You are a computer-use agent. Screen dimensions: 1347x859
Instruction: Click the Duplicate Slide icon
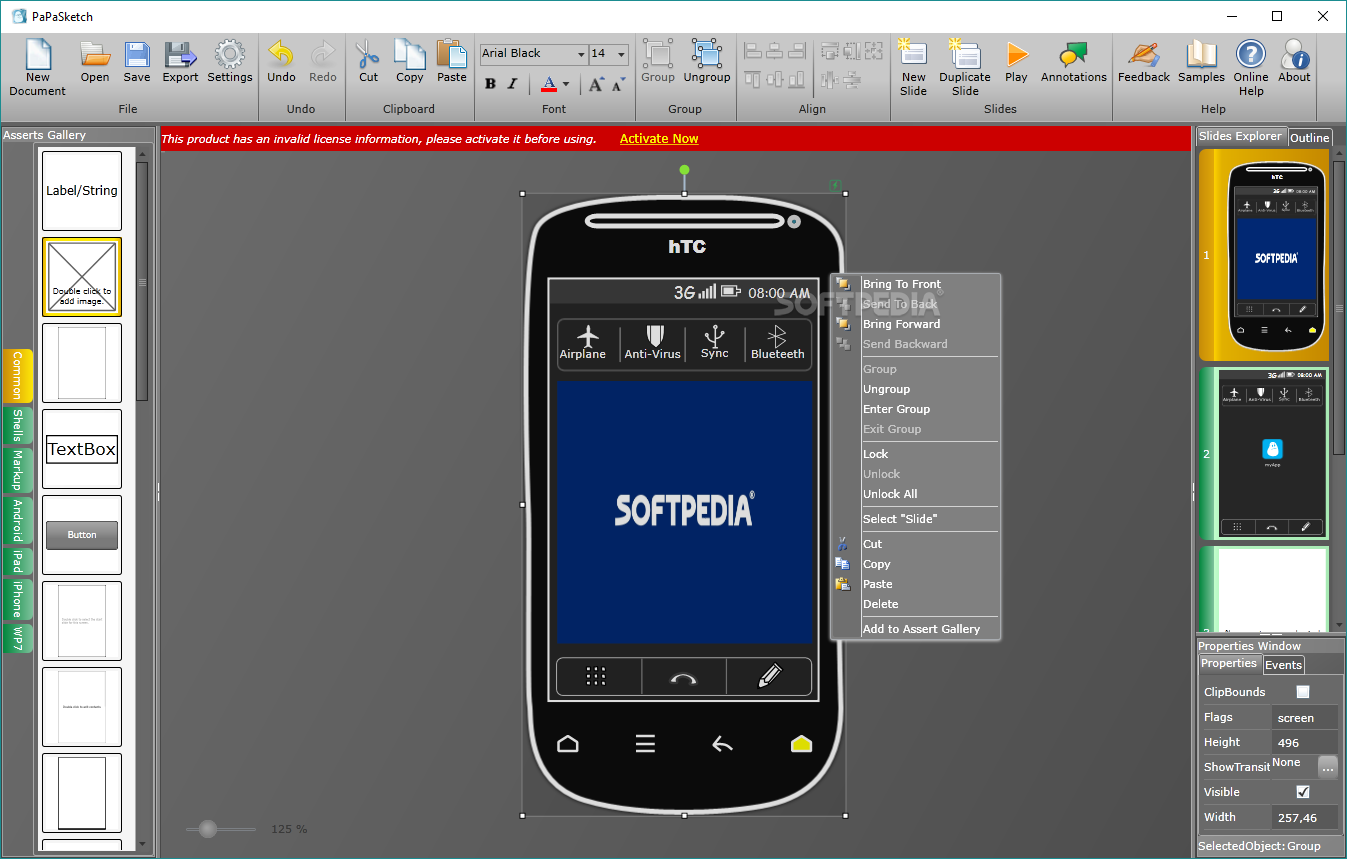coord(965,54)
